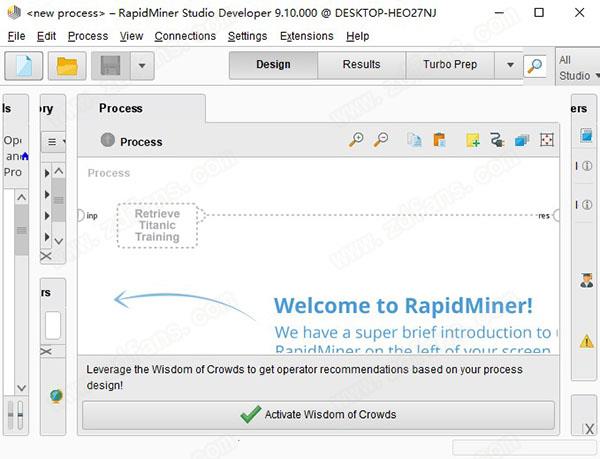Viewport: 600px width, 459px height.
Task: Add a note with the yellow sticky icon
Action: click(473, 140)
